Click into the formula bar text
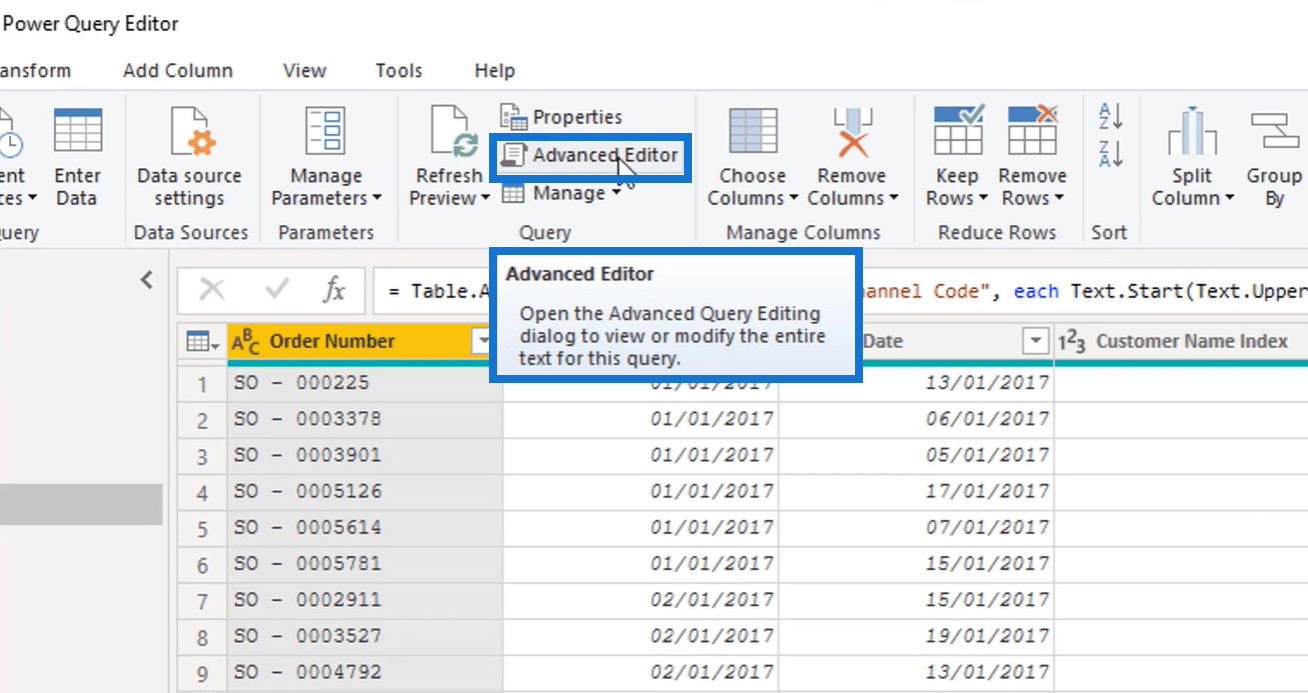The width and height of the screenshot is (1308, 693). click(840, 291)
